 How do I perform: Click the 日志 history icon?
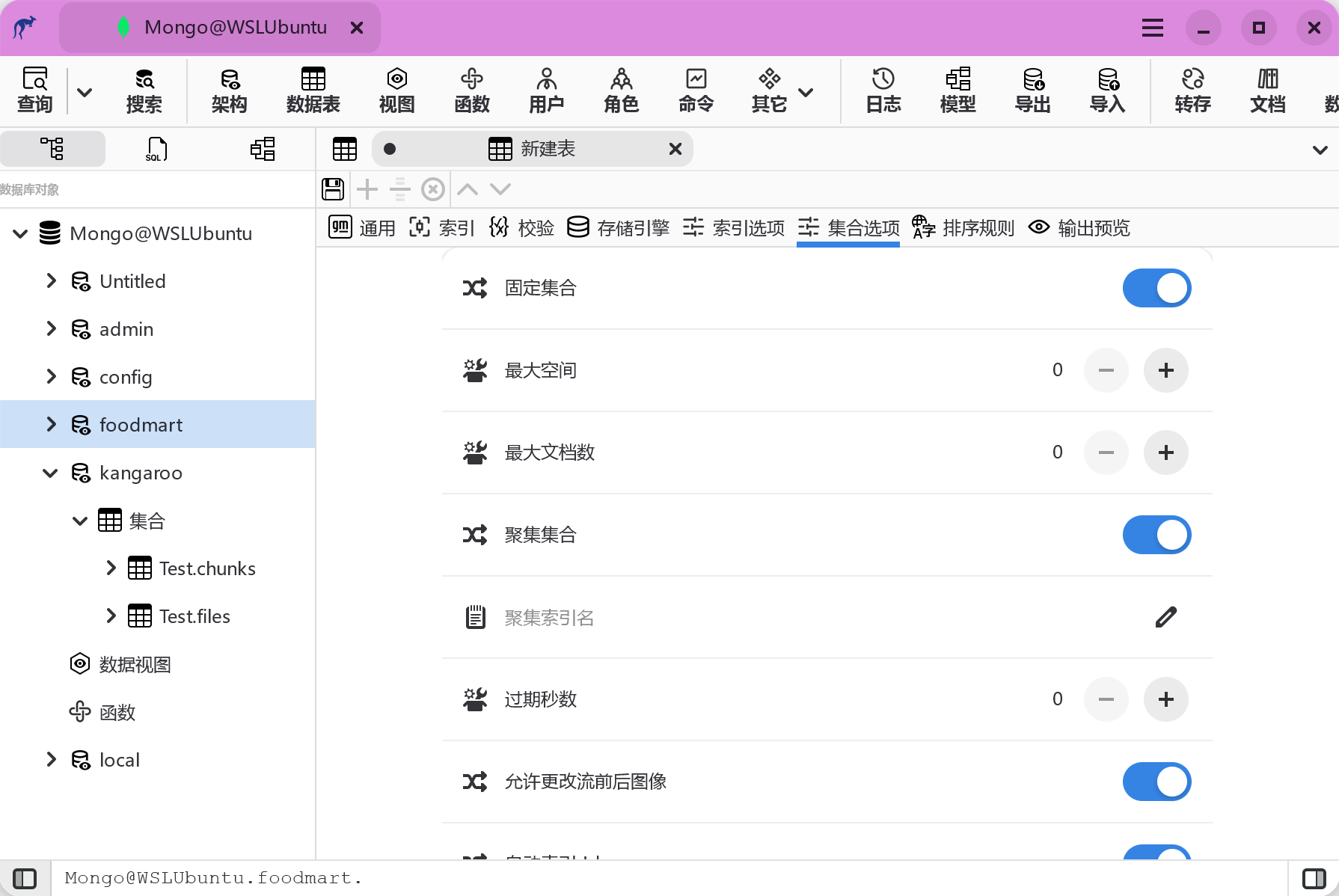click(x=883, y=90)
